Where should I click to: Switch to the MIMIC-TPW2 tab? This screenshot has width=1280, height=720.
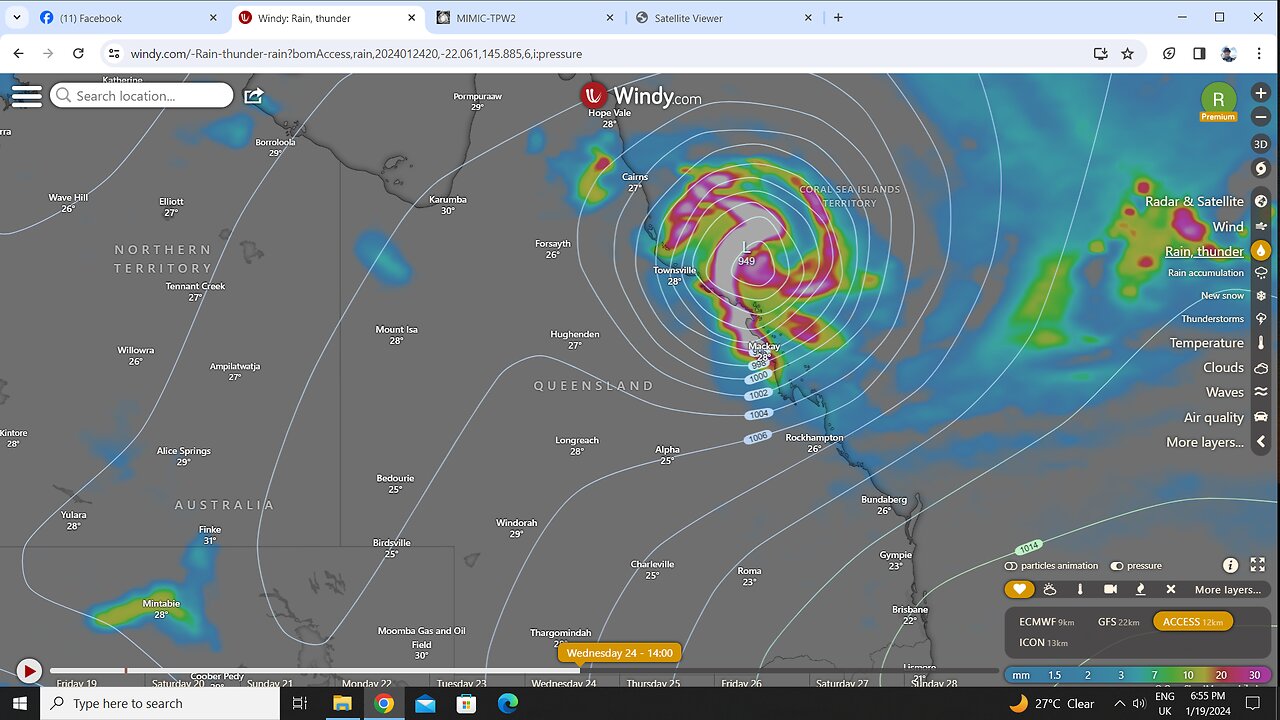523,17
